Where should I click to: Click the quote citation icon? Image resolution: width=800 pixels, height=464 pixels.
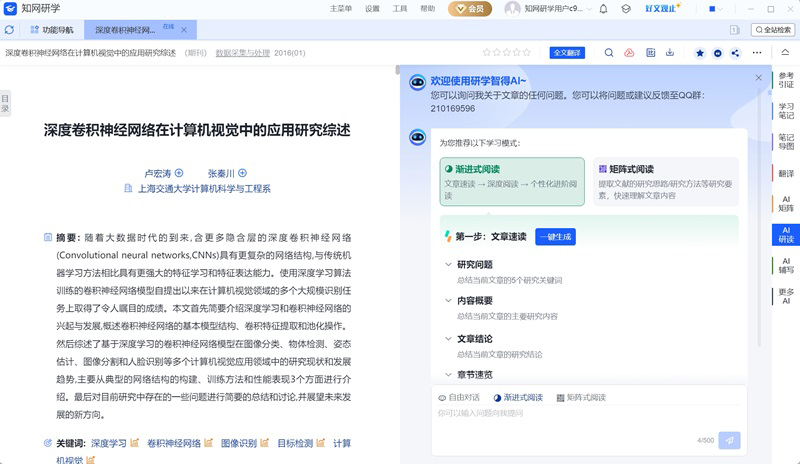click(718, 53)
